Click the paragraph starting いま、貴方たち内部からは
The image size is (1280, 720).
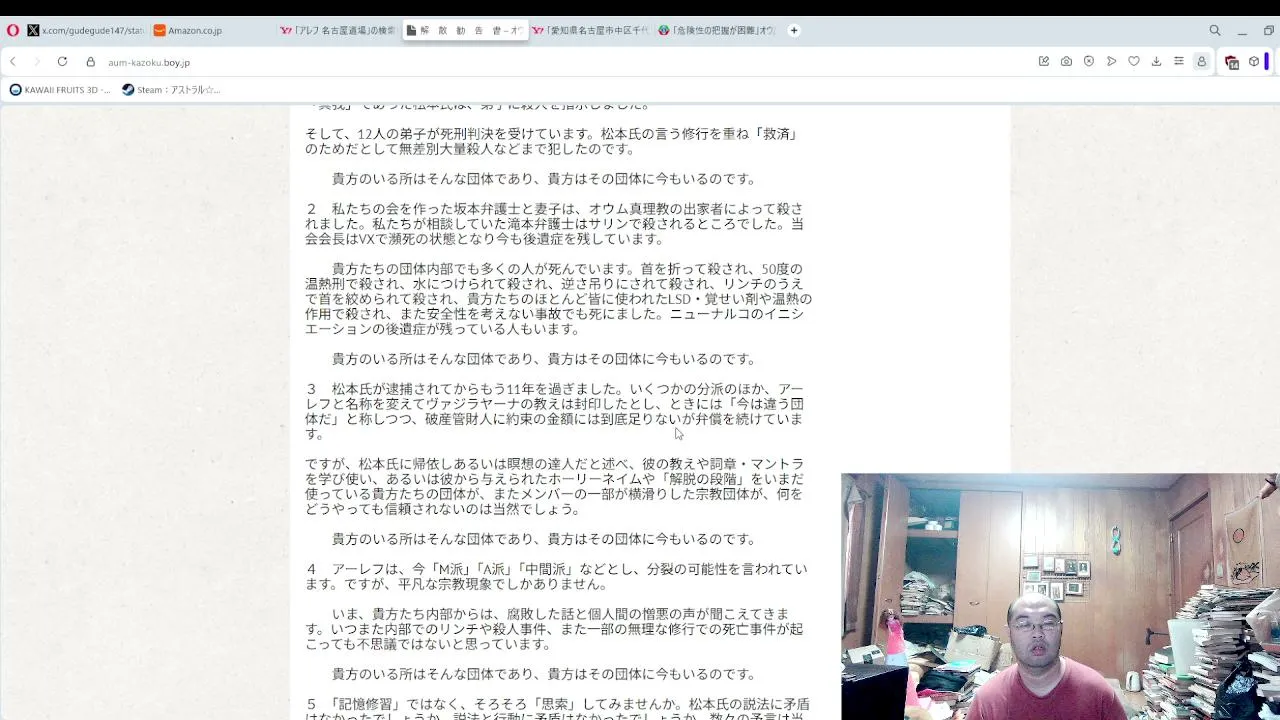tap(554, 629)
